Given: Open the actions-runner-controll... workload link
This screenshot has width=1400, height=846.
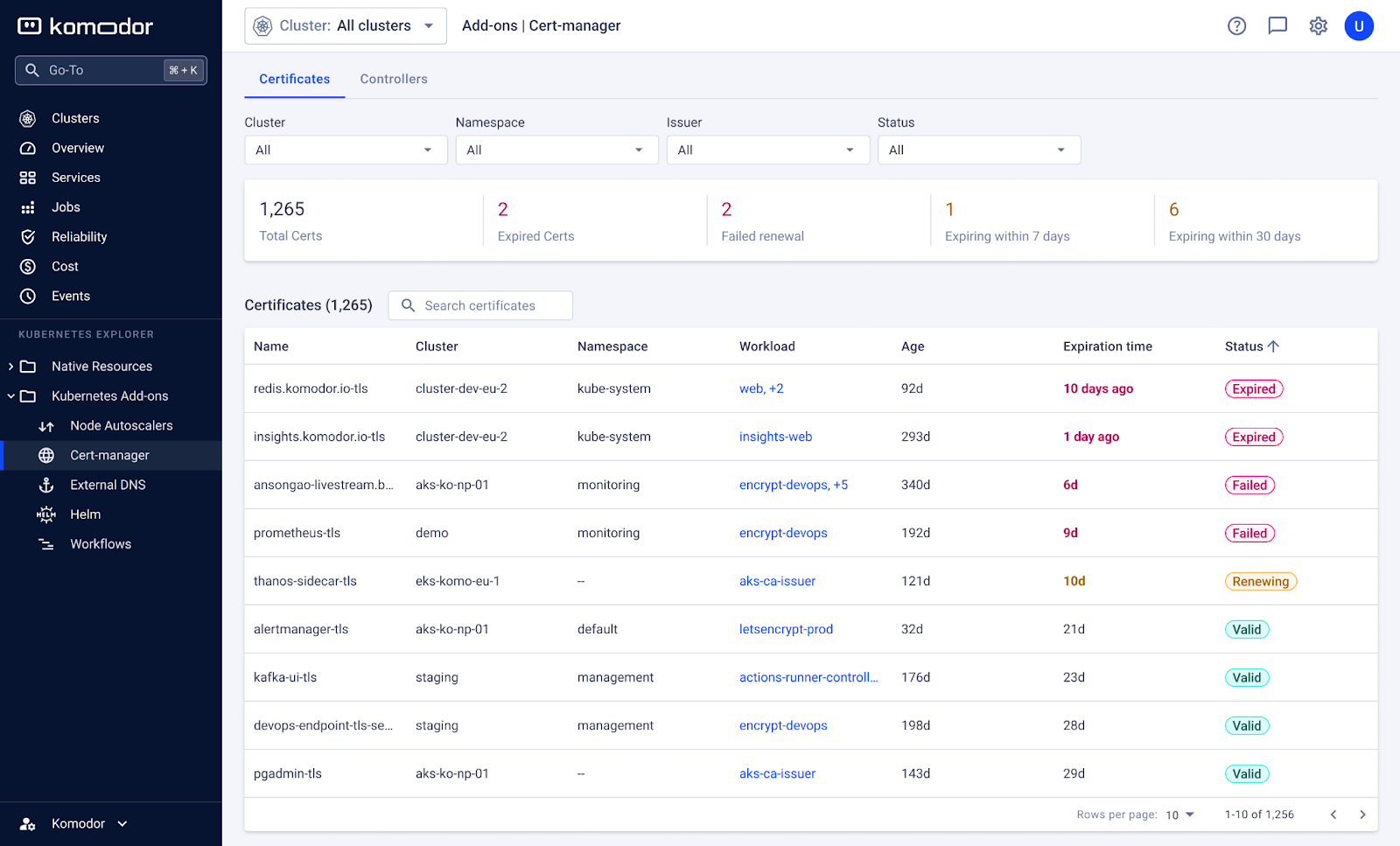Looking at the screenshot, I should click(808, 677).
